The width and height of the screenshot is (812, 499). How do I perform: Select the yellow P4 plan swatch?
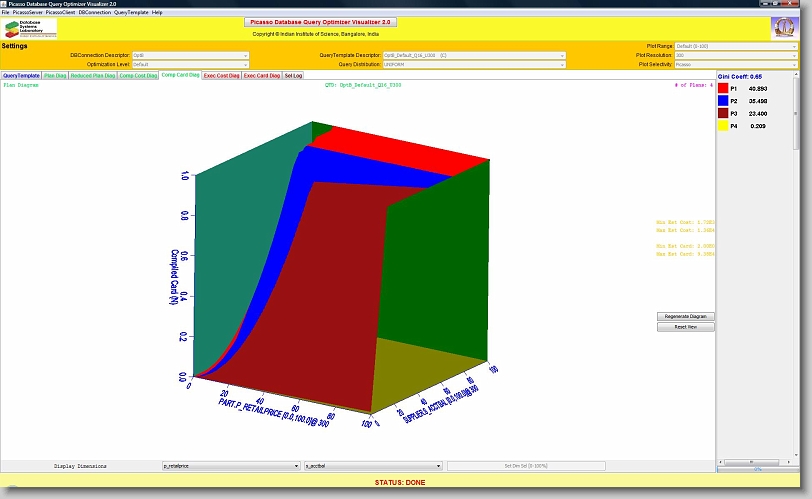point(725,127)
